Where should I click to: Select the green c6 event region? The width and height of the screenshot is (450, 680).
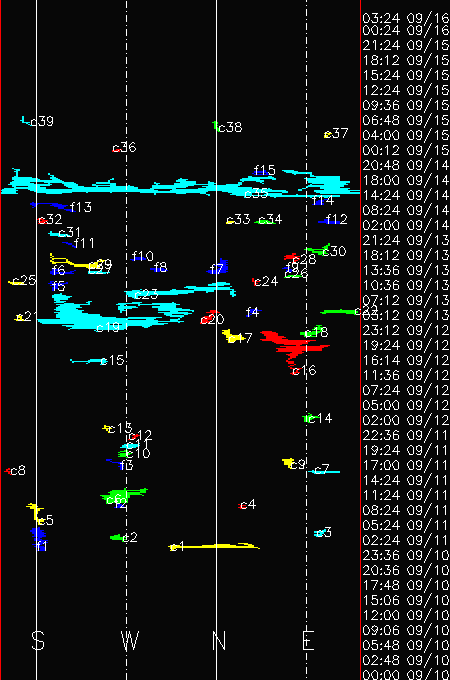click(x=123, y=496)
